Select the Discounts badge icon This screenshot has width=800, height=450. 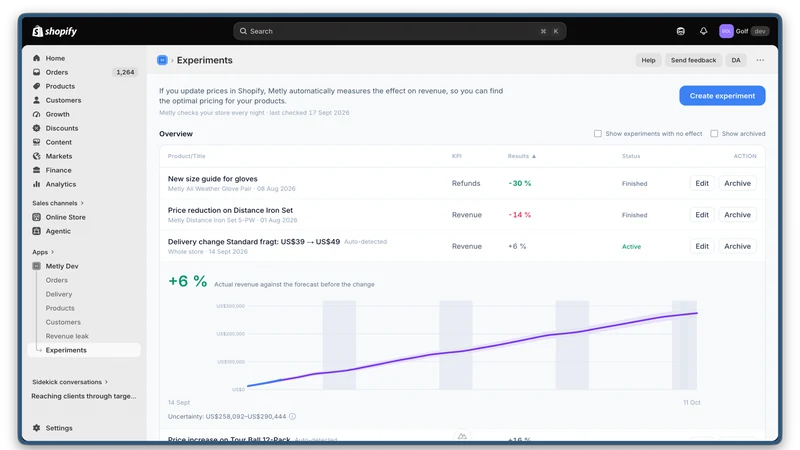tap(36, 128)
